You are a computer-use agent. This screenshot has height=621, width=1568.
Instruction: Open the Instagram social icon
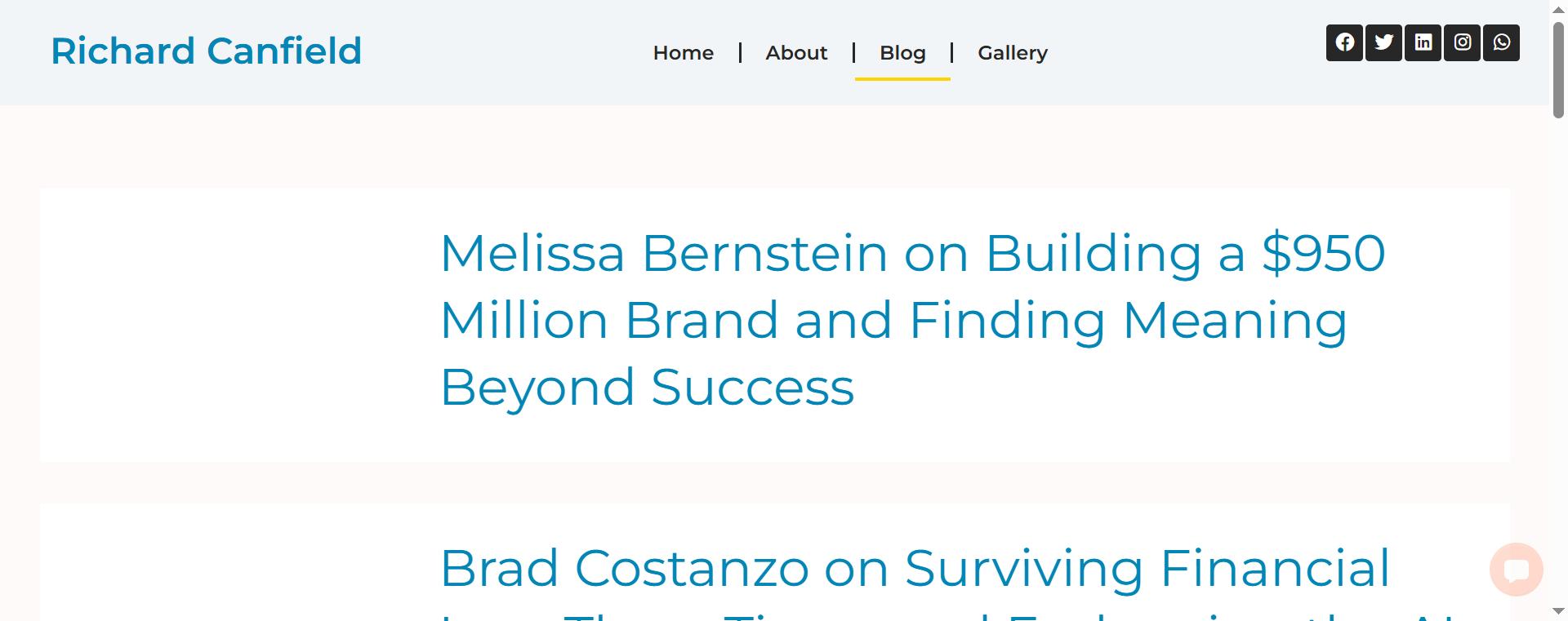1463,42
